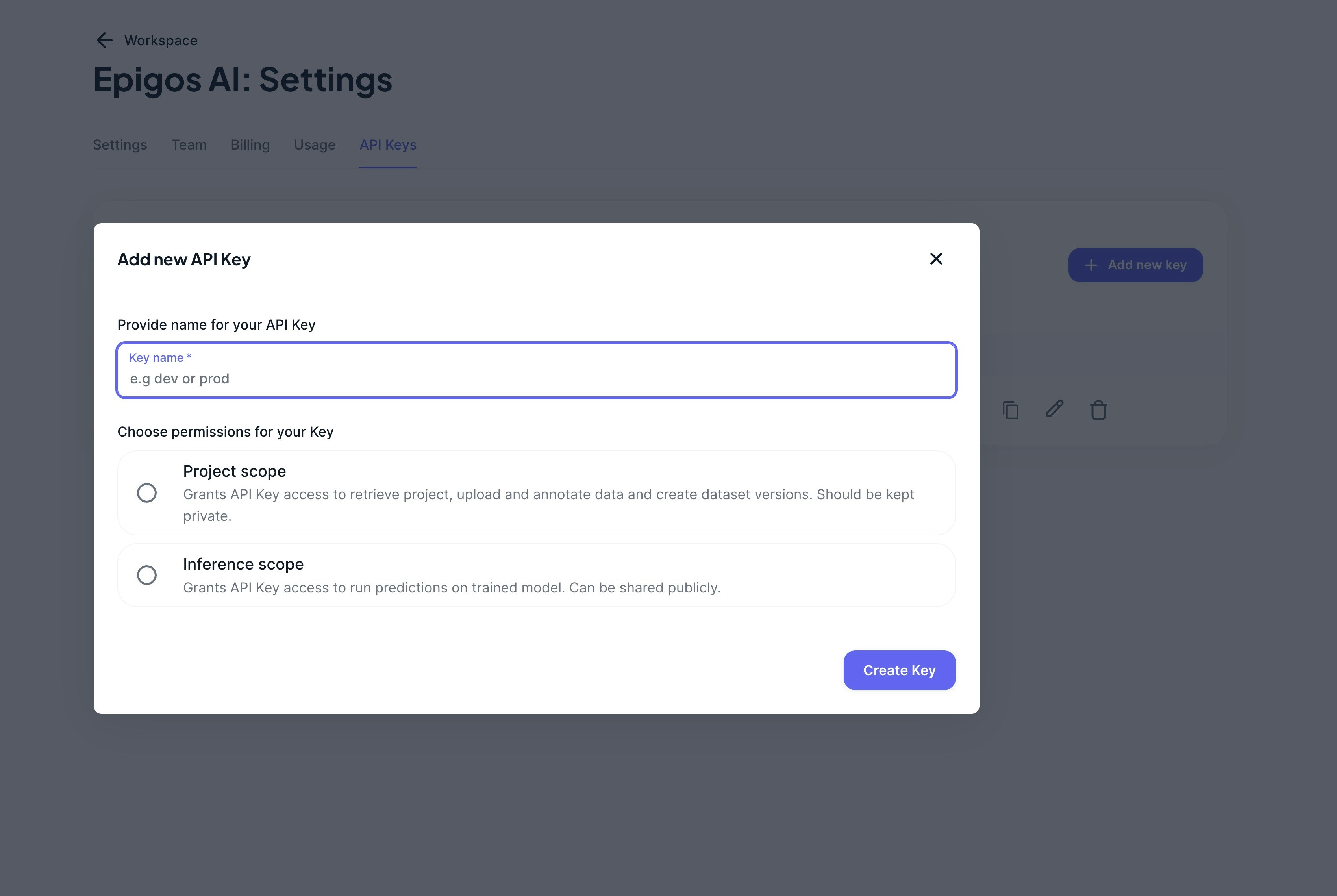Click the Create Key button
Screen dimensions: 1337x896
(x=899, y=670)
